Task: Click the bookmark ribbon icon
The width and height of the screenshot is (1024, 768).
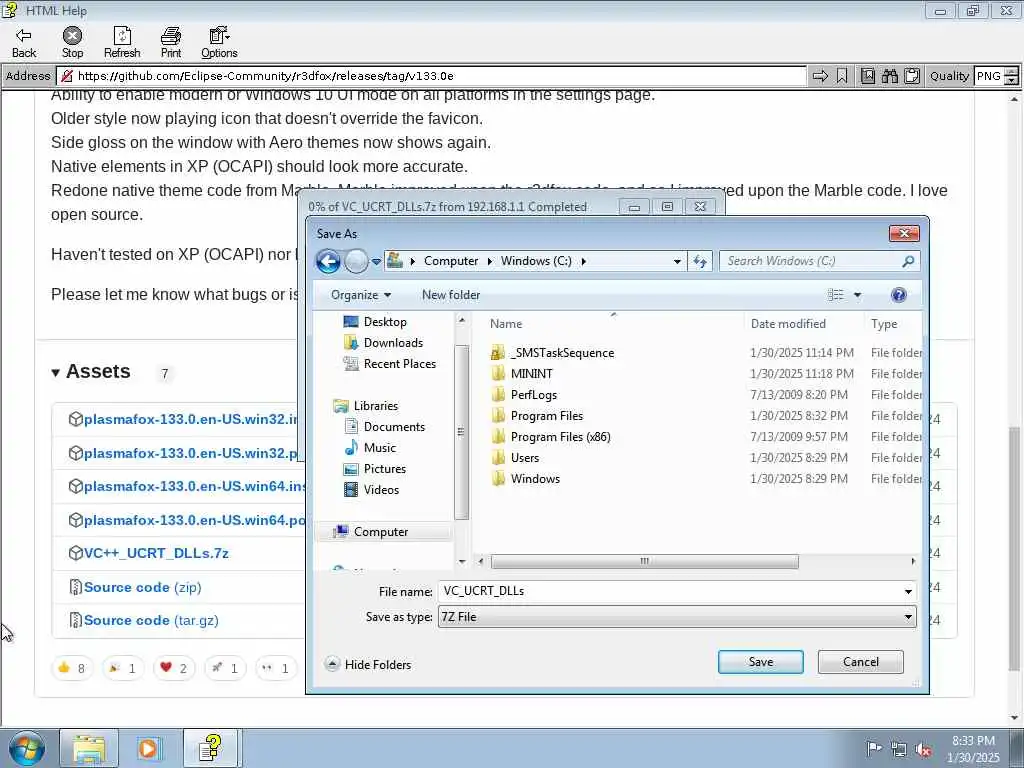Action: click(x=842, y=76)
